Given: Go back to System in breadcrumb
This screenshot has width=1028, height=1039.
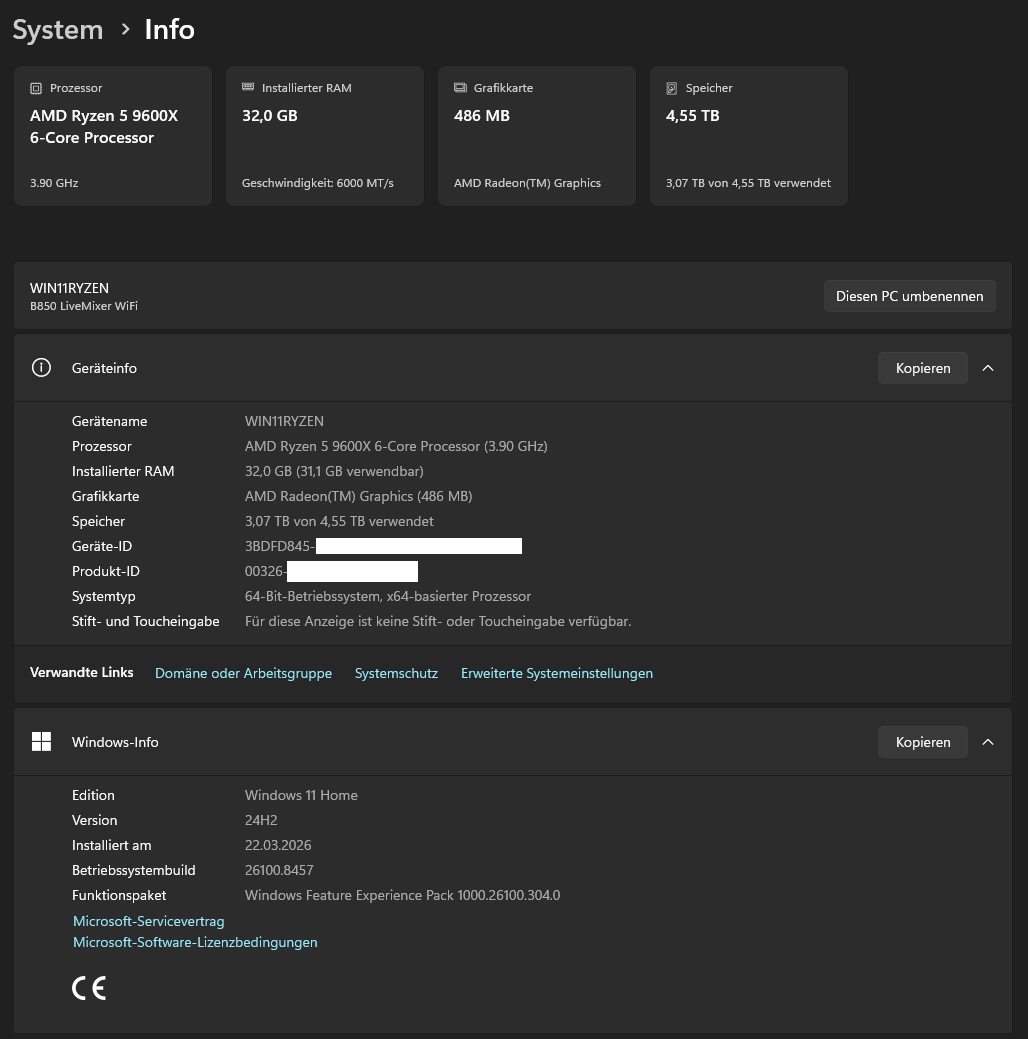Looking at the screenshot, I should [x=58, y=30].
